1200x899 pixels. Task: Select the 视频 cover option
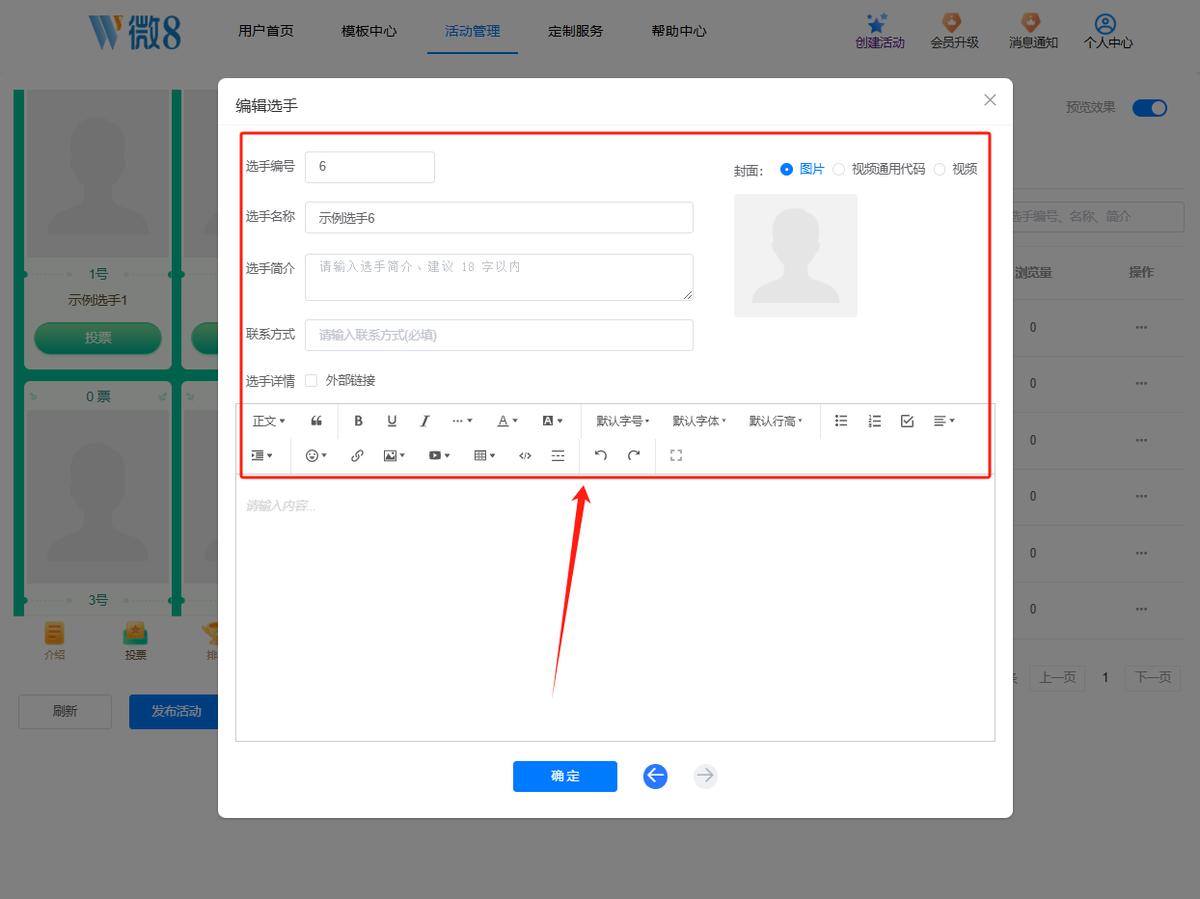click(x=955, y=169)
